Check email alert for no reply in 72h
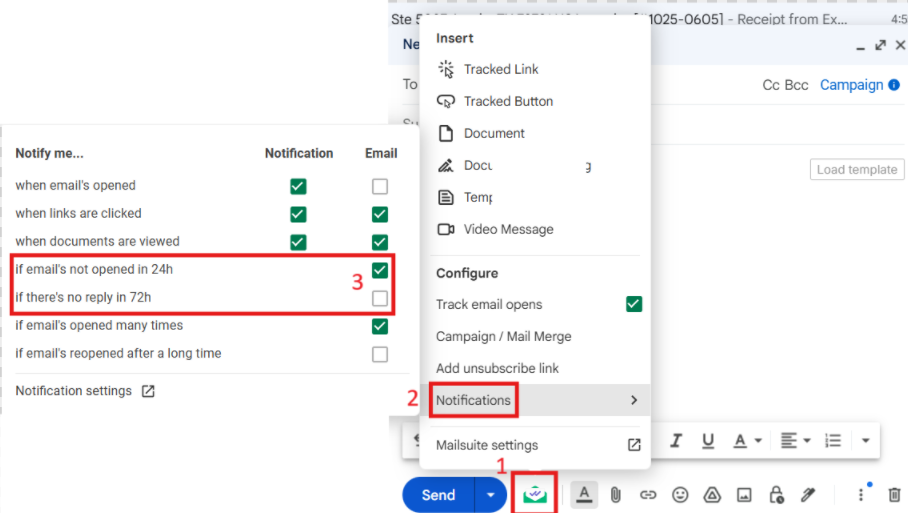This screenshot has height=513, width=908. (379, 298)
